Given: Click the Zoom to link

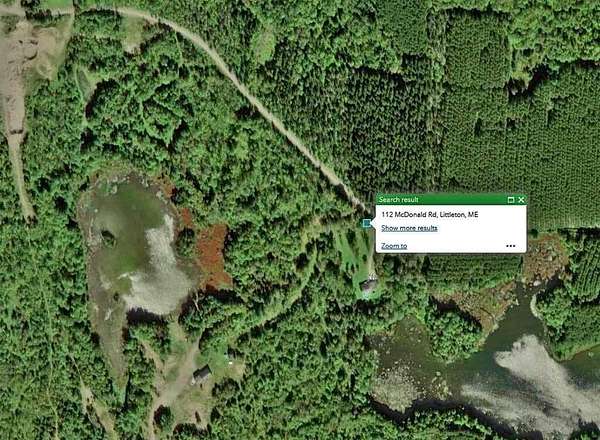Looking at the screenshot, I should [x=394, y=246].
